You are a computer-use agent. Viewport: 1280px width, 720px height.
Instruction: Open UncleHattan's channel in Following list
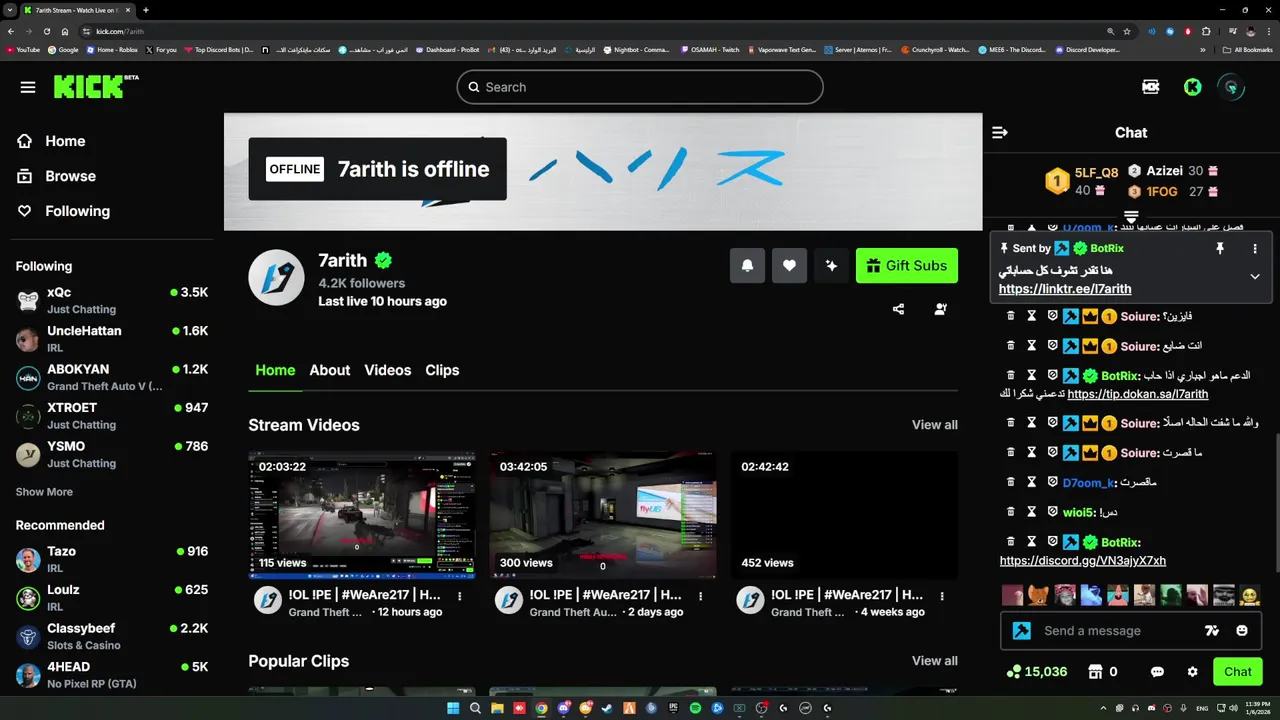coord(112,338)
